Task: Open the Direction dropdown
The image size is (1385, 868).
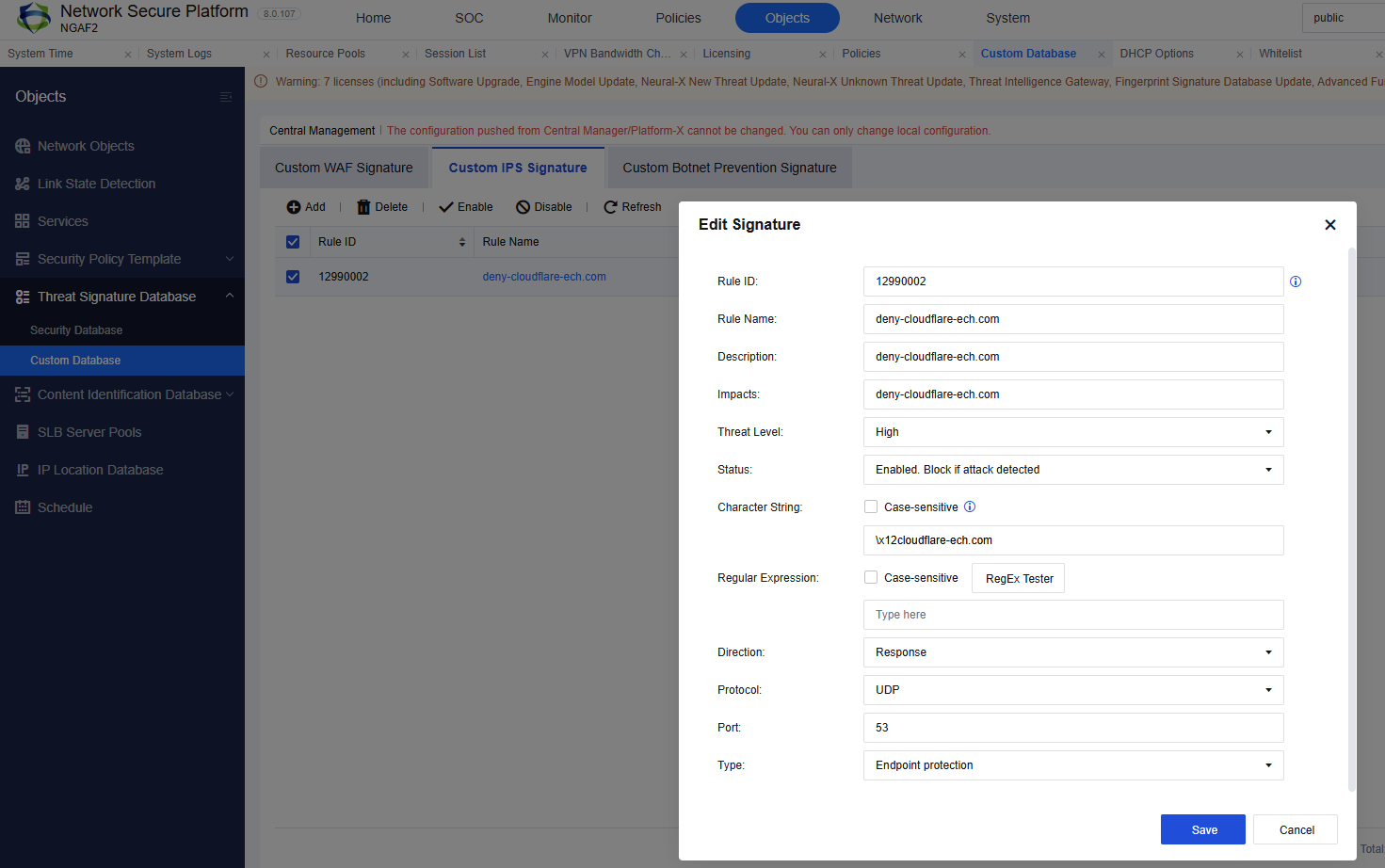Action: click(1073, 652)
